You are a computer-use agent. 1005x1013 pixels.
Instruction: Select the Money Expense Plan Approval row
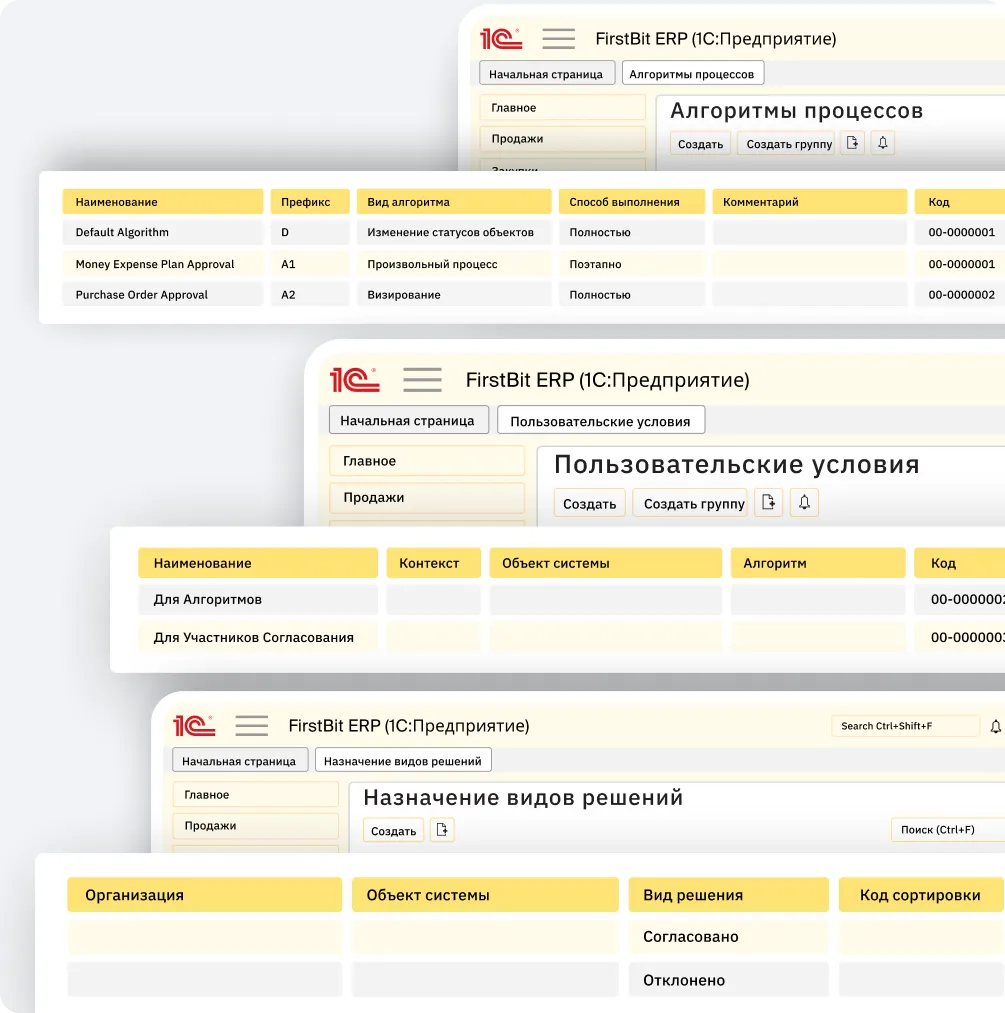pos(155,264)
